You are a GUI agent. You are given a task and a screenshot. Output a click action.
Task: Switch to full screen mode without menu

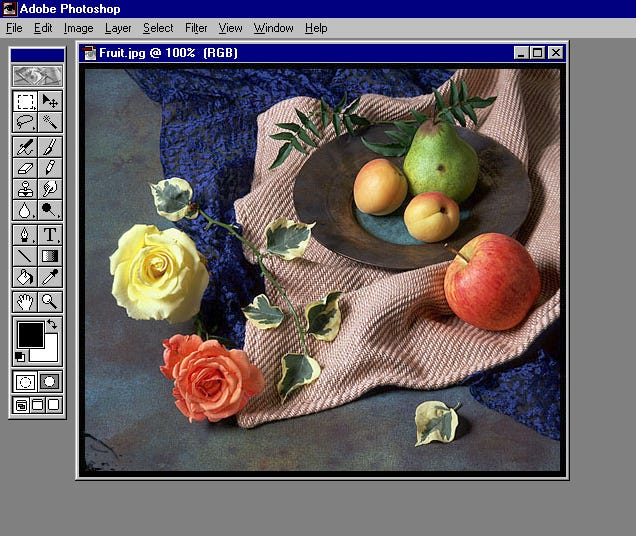click(x=54, y=405)
